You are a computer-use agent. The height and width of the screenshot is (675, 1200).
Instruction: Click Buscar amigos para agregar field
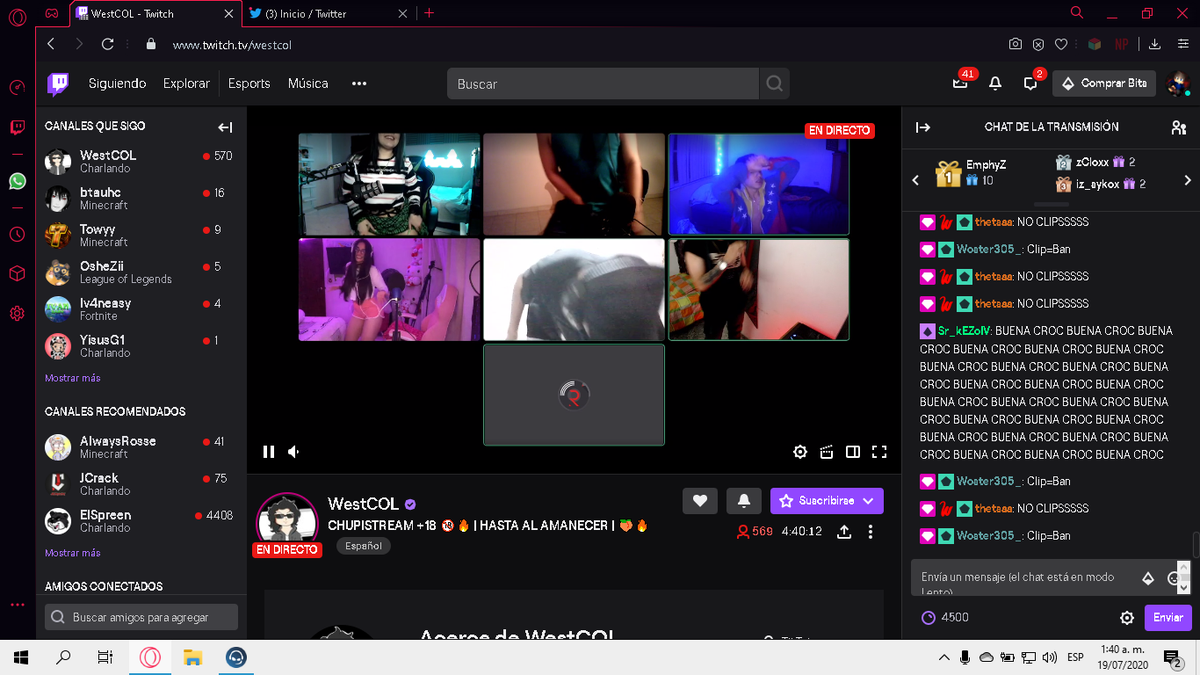[x=141, y=617]
